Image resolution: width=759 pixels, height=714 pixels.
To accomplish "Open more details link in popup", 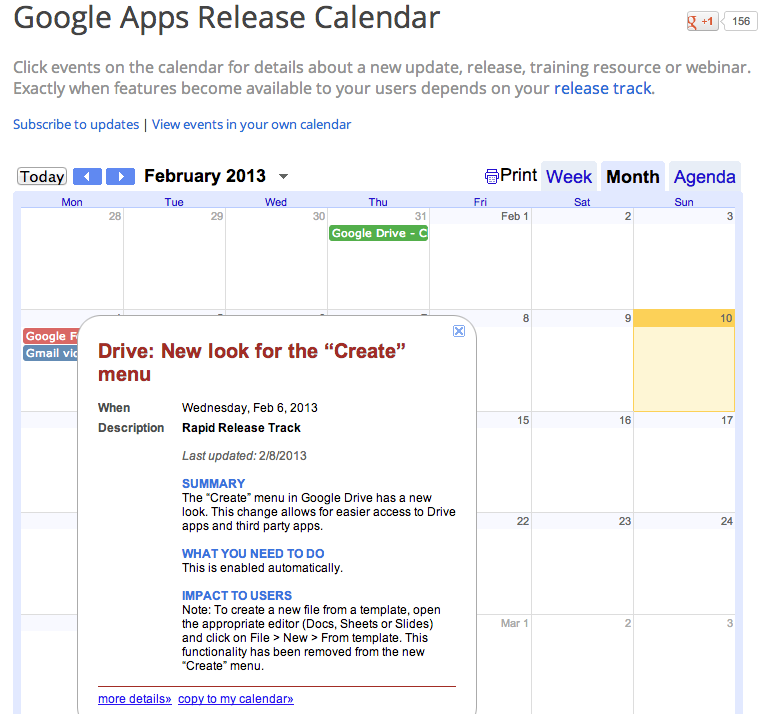I will click(135, 699).
